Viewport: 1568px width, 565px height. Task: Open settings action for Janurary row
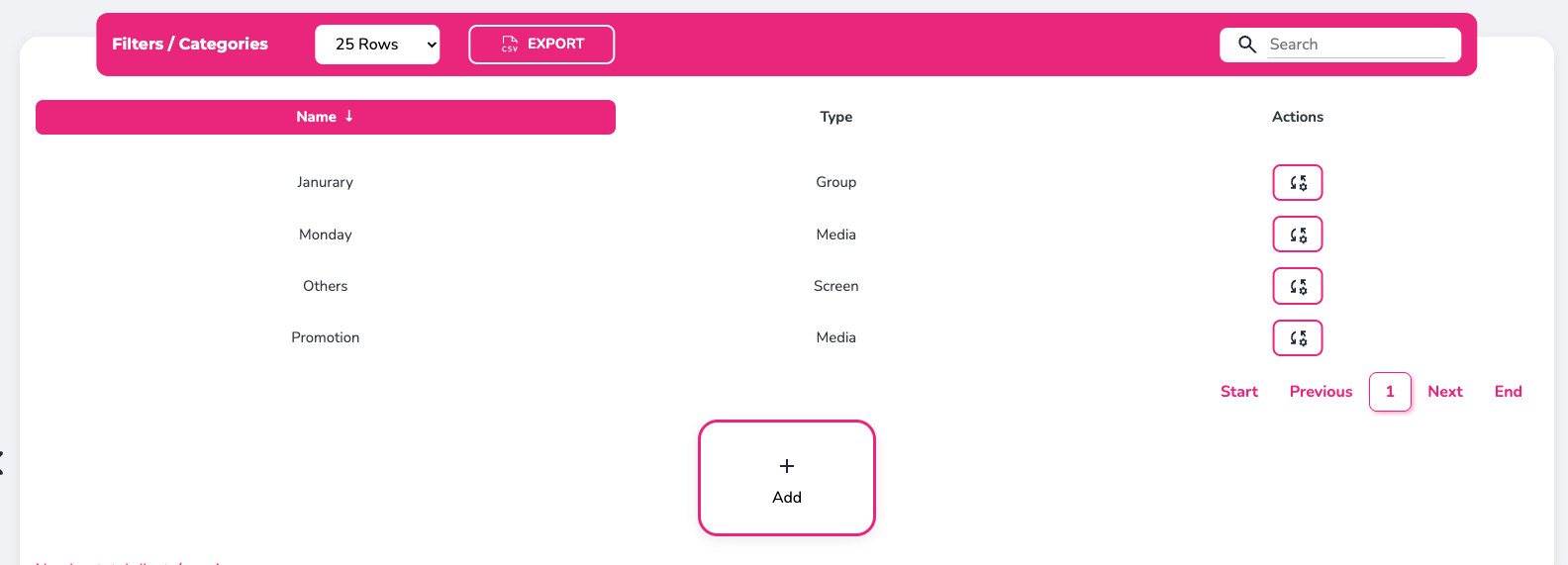click(x=1297, y=183)
